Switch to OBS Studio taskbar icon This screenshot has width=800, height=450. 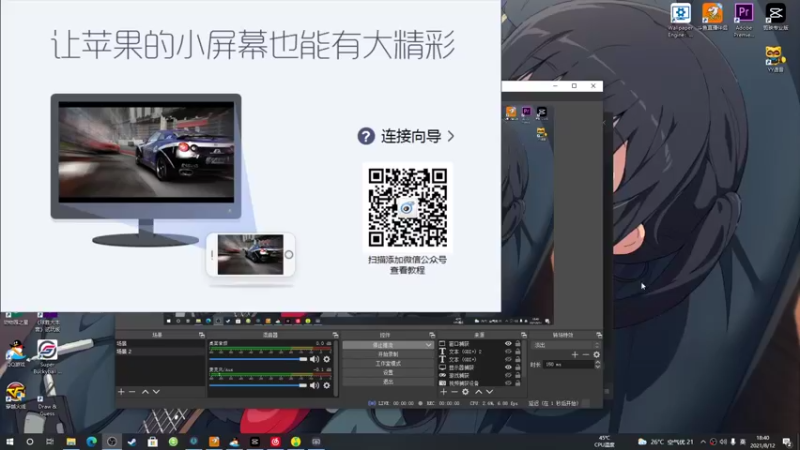112,441
